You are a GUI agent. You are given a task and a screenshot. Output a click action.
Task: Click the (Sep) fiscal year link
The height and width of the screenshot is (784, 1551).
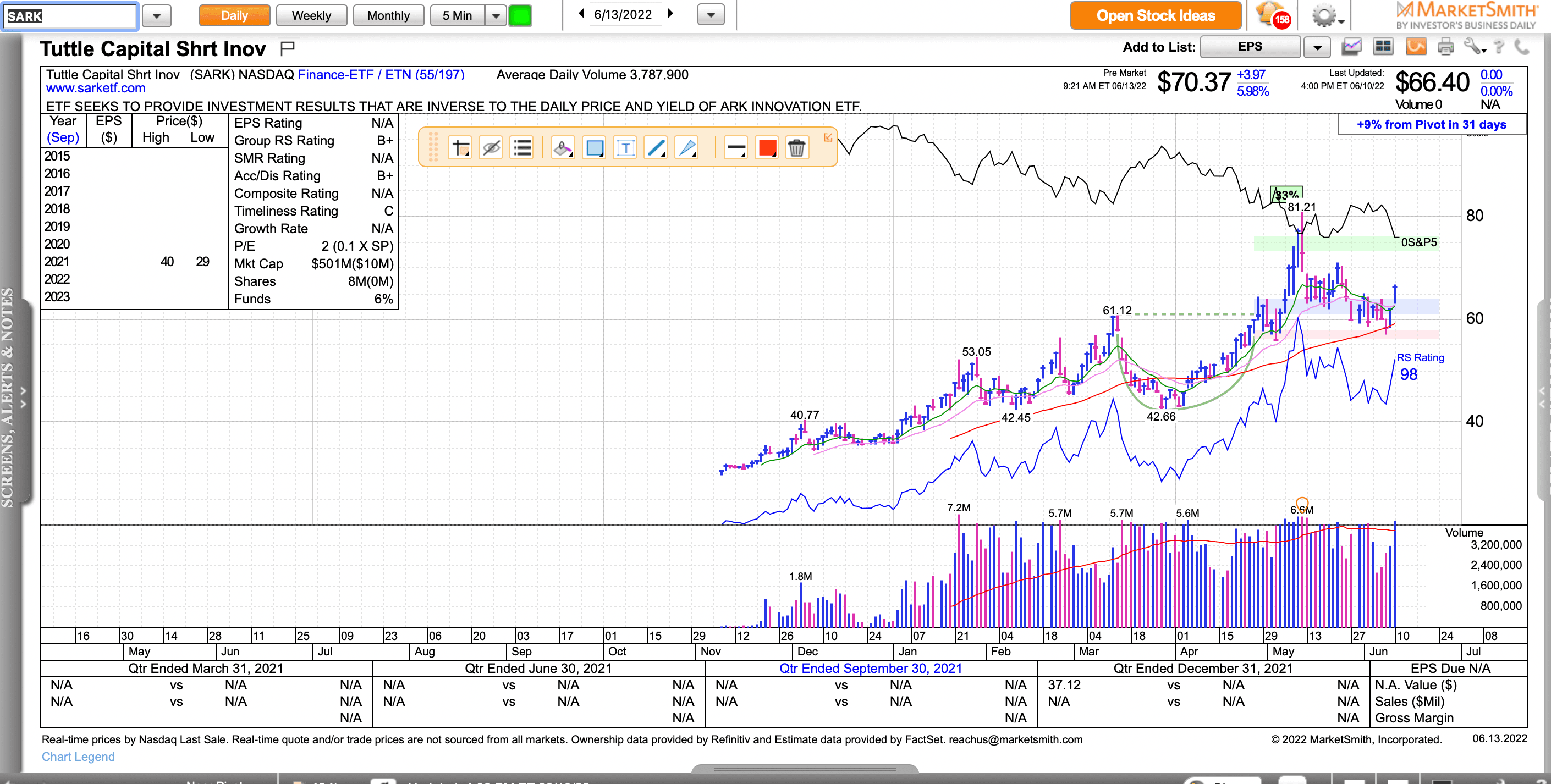click(x=63, y=137)
